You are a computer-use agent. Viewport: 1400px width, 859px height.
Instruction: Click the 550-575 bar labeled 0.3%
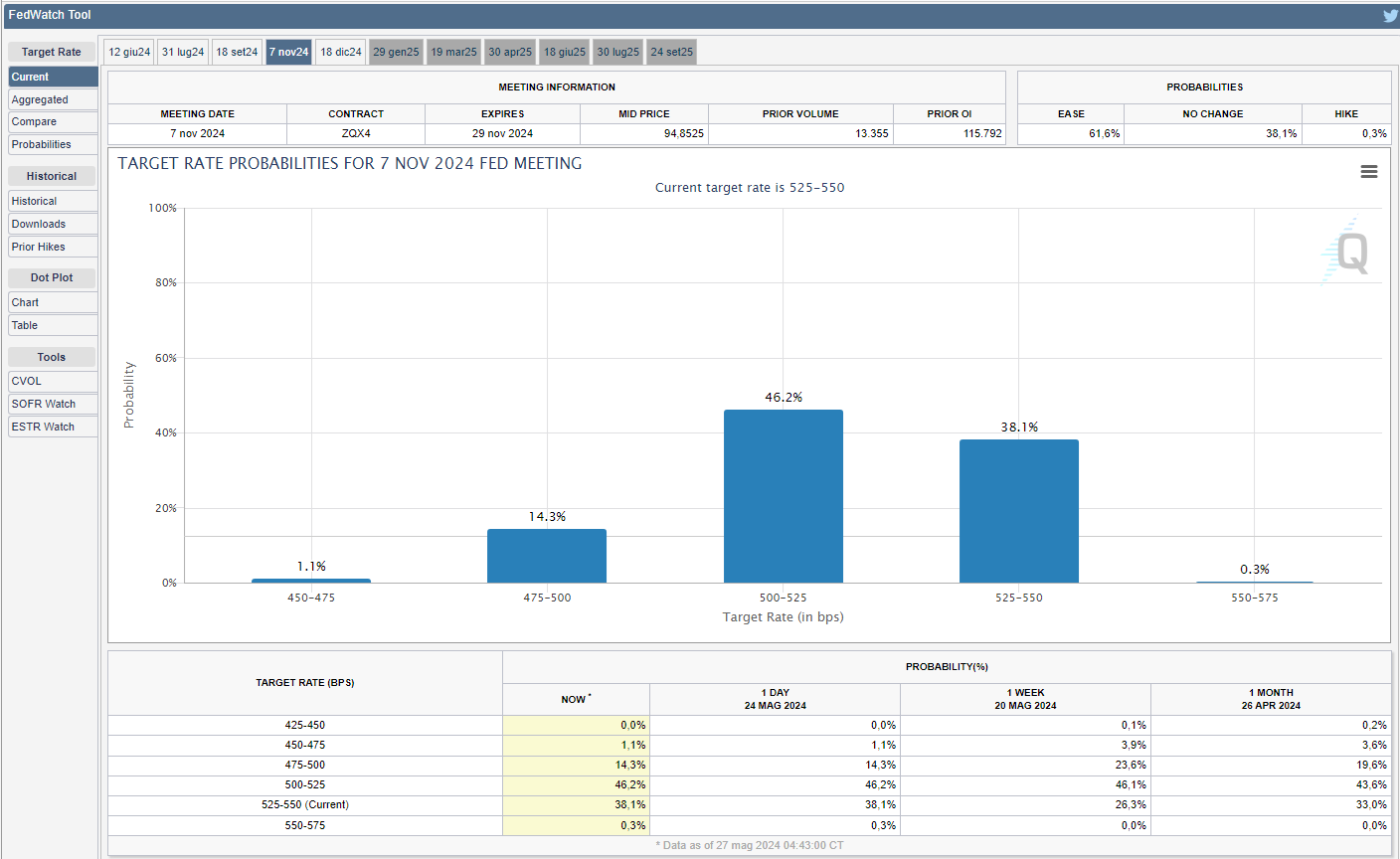coord(1255,582)
